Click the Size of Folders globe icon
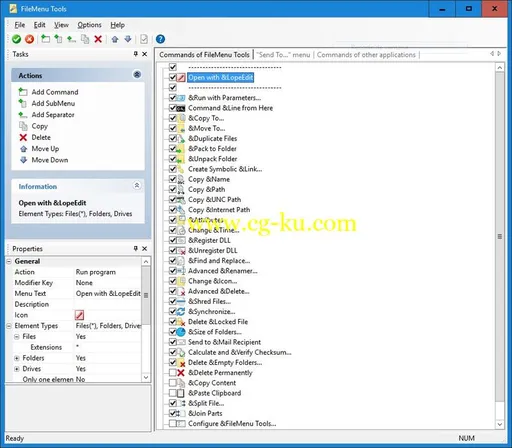Screen dimensions: 512x448 coord(181,332)
